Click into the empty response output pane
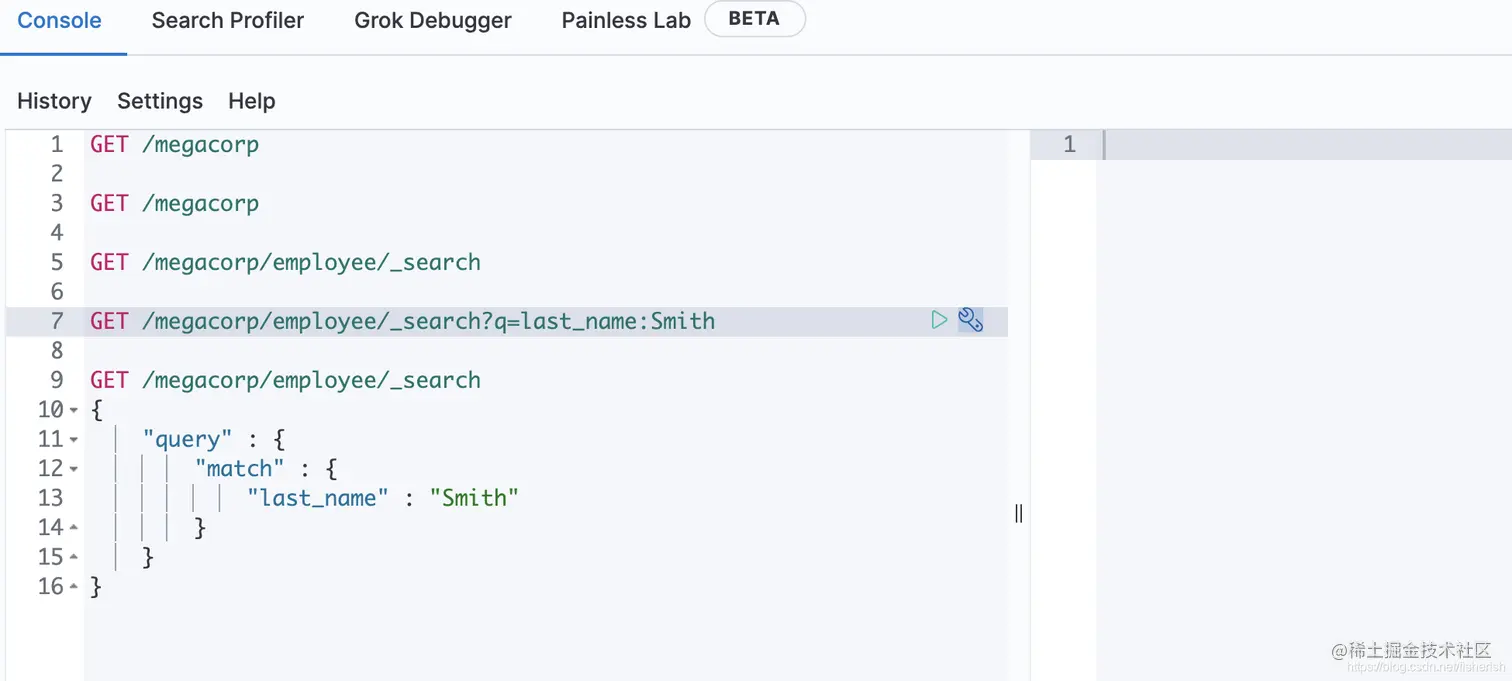 [1300, 400]
